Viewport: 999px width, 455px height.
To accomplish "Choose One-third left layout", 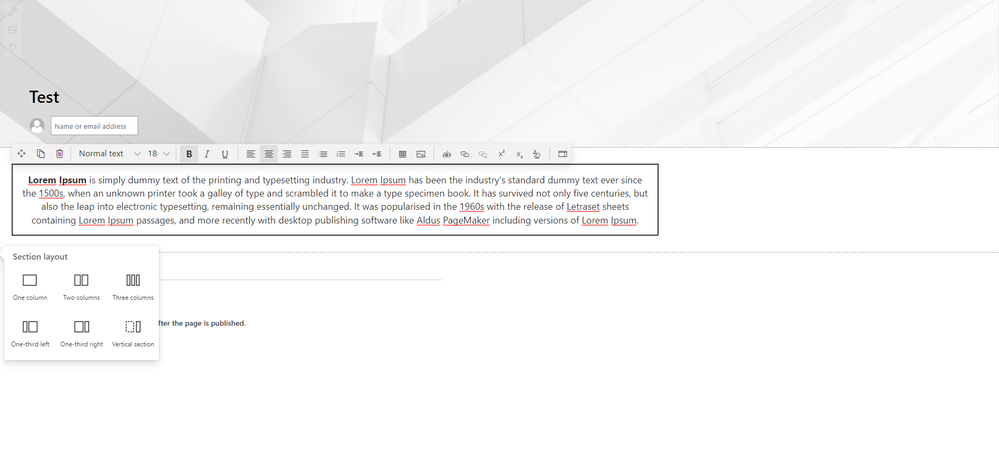I will 30,333.
